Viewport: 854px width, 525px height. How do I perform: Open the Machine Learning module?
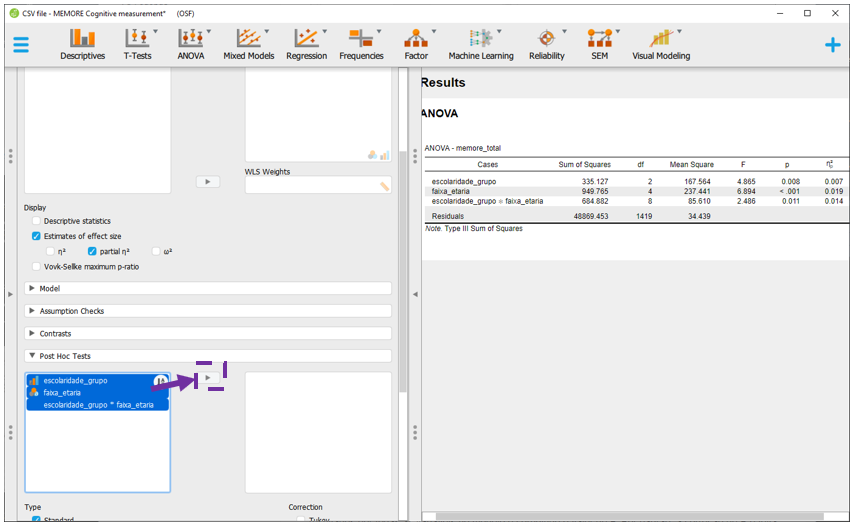click(480, 44)
